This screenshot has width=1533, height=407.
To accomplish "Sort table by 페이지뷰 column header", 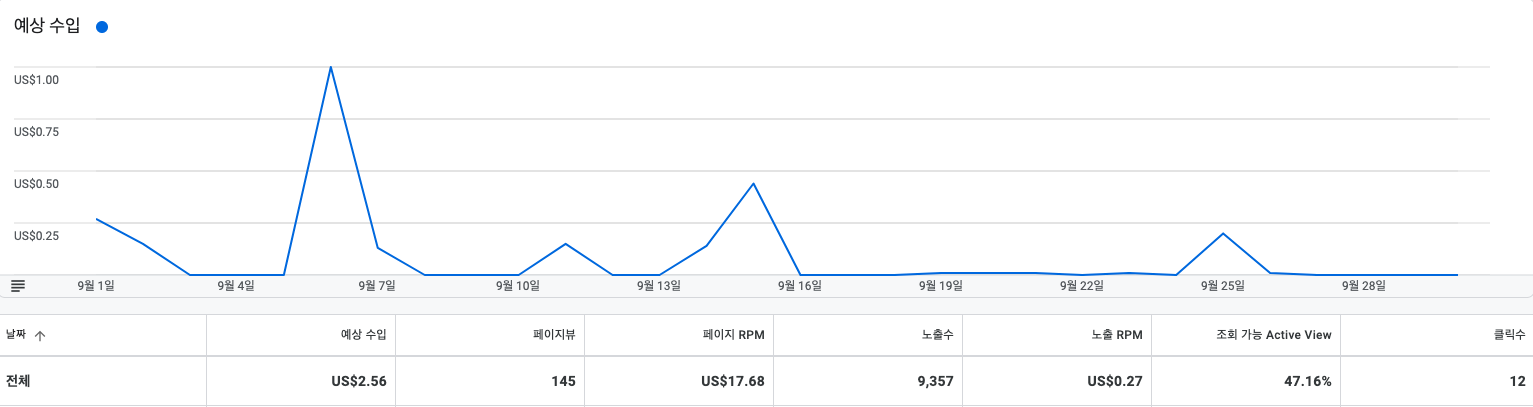I will 554,335.
